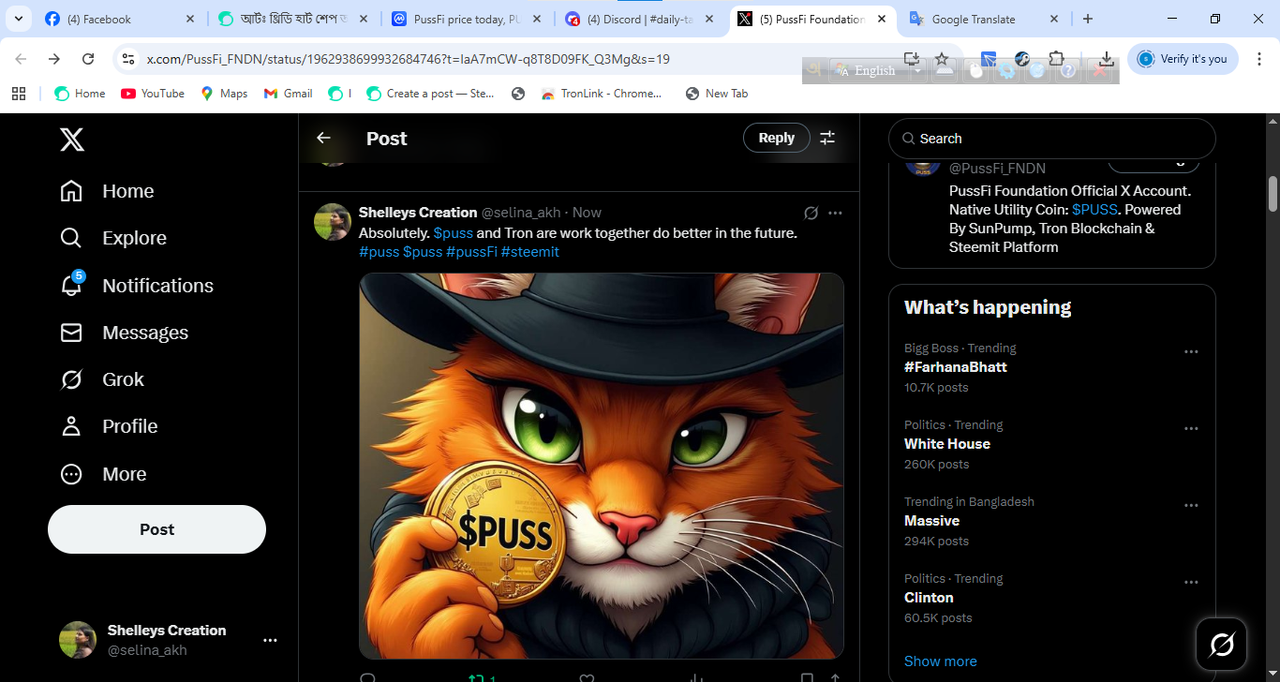Open the tab search dropdown arrow
1280x682 pixels.
coord(17,19)
